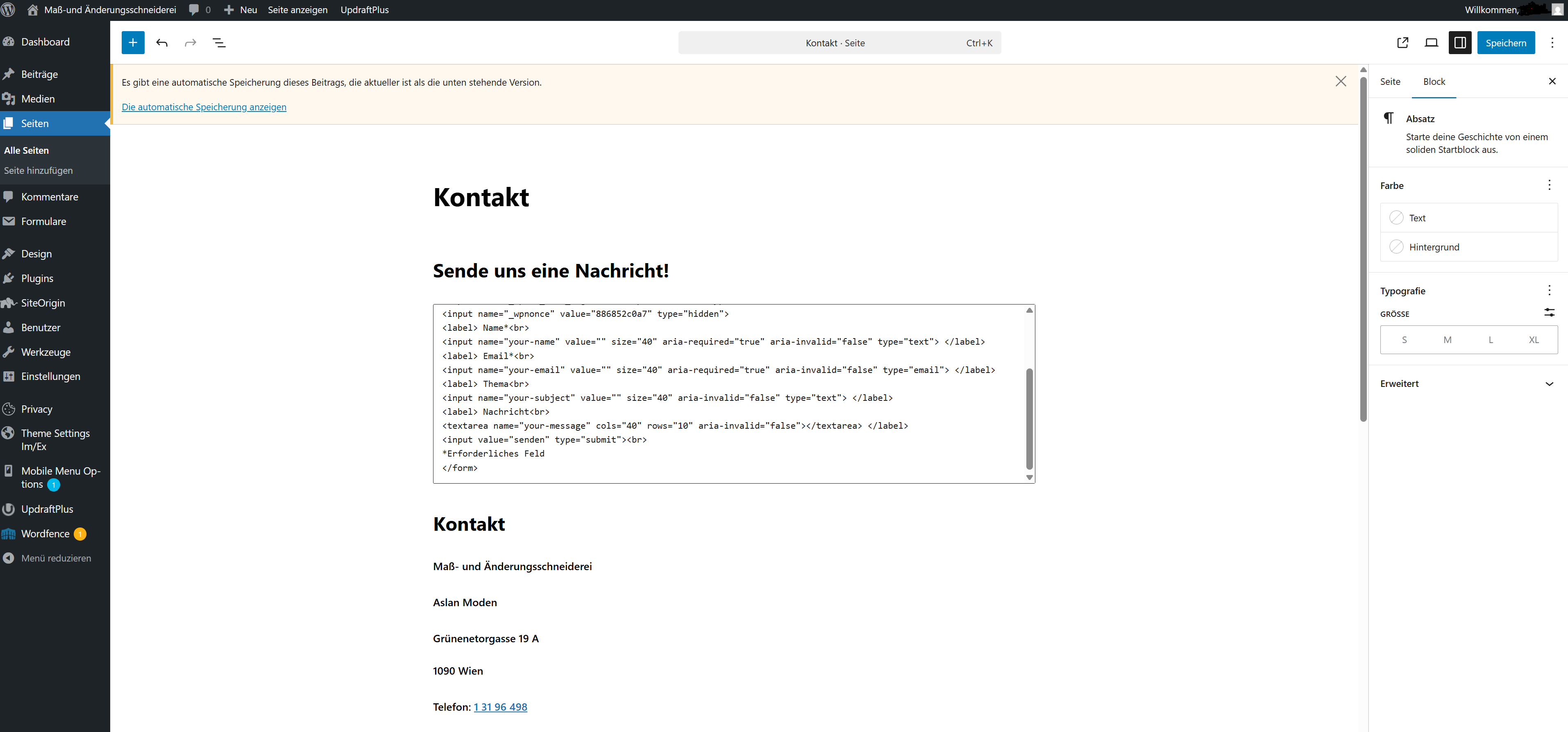Screen dimensions: 1568x732
Task: Click the WordPress logo in admin bar
Action: click(x=9, y=10)
